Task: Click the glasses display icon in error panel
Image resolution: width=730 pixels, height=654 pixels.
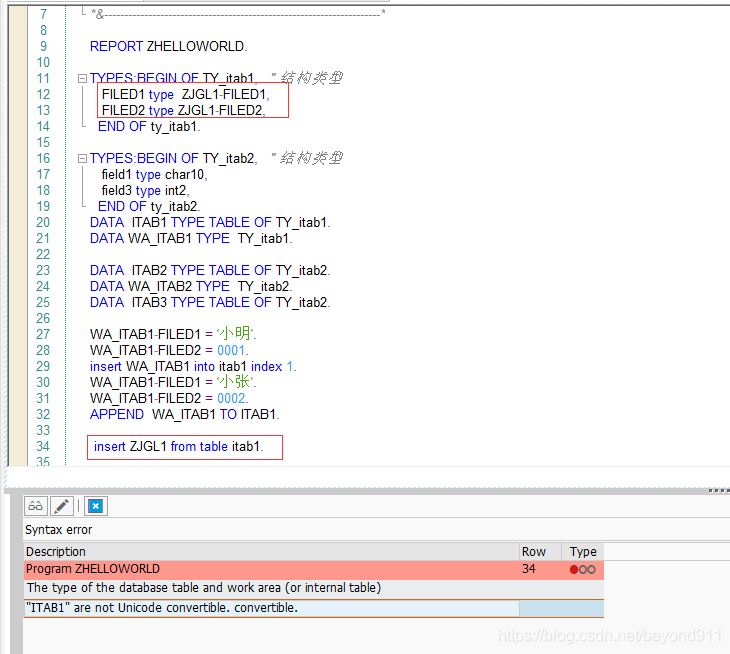Action: (35, 506)
